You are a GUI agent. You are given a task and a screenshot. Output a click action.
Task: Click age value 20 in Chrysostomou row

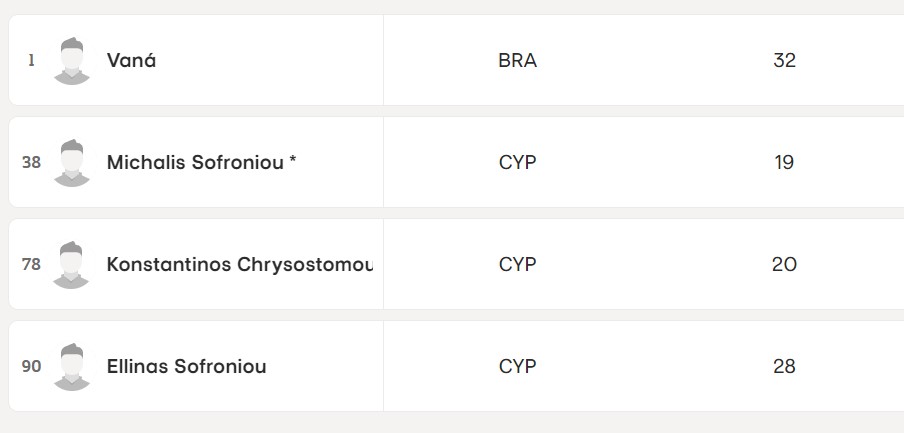(x=784, y=265)
